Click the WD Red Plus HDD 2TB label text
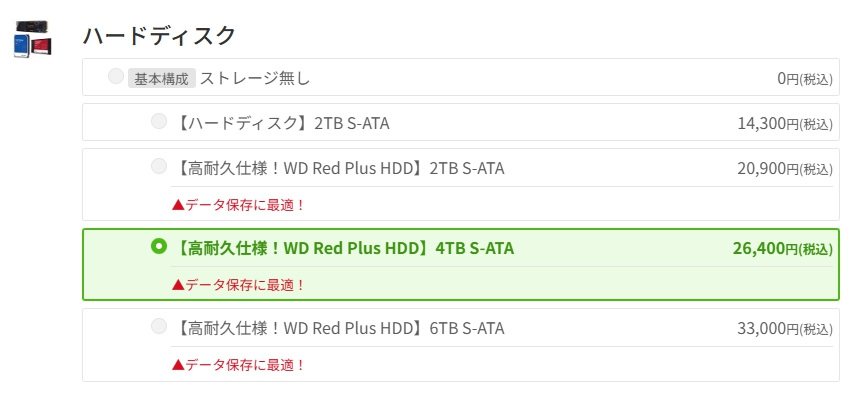862x400 pixels. click(x=339, y=168)
